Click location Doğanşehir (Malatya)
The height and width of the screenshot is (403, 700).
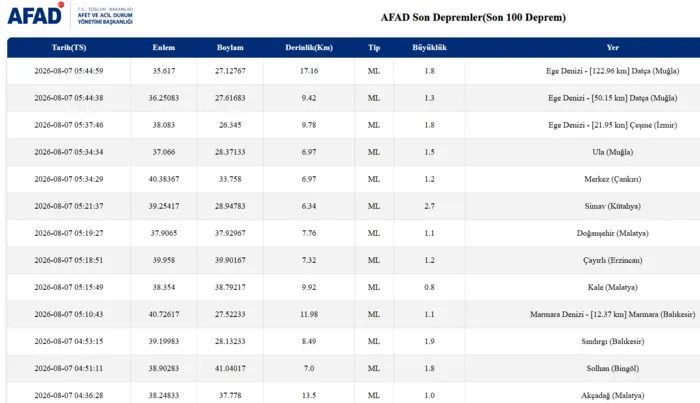click(612, 233)
